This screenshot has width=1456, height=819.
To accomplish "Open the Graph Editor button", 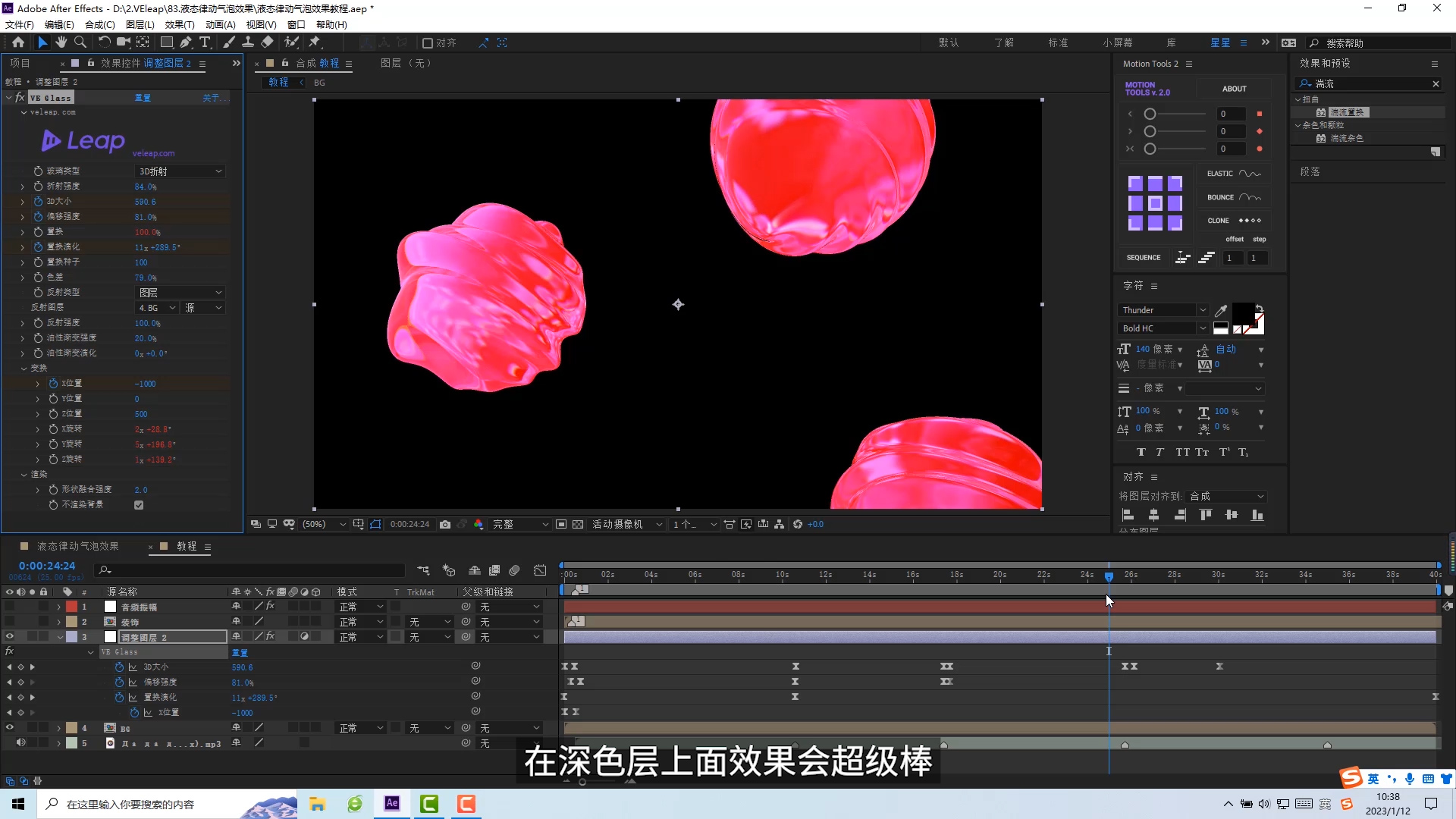I will coord(540,570).
